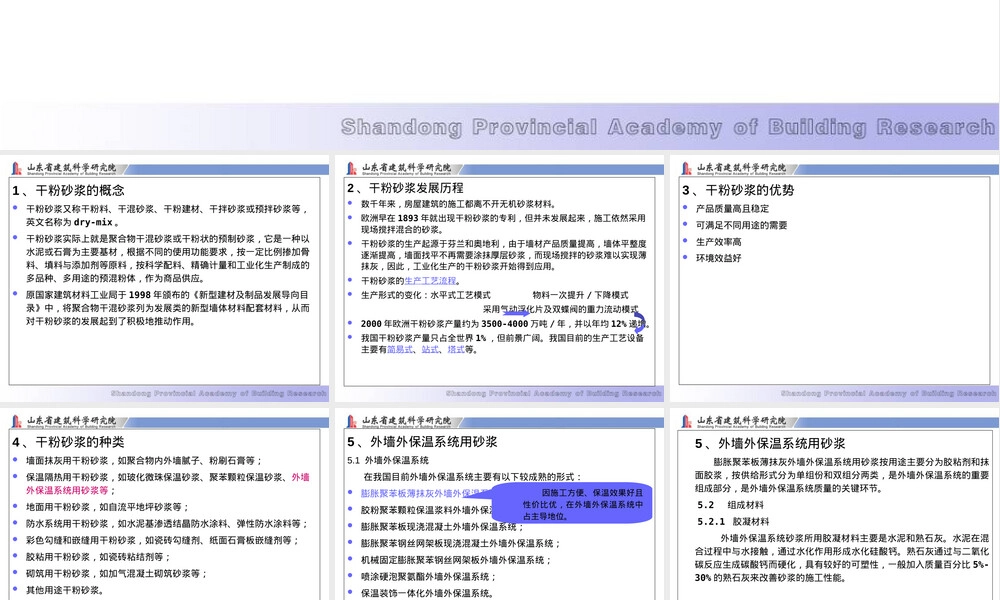The width and height of the screenshot is (1000, 600).
Task: Click the '塔式' hyperlink
Action: click(x=456, y=349)
